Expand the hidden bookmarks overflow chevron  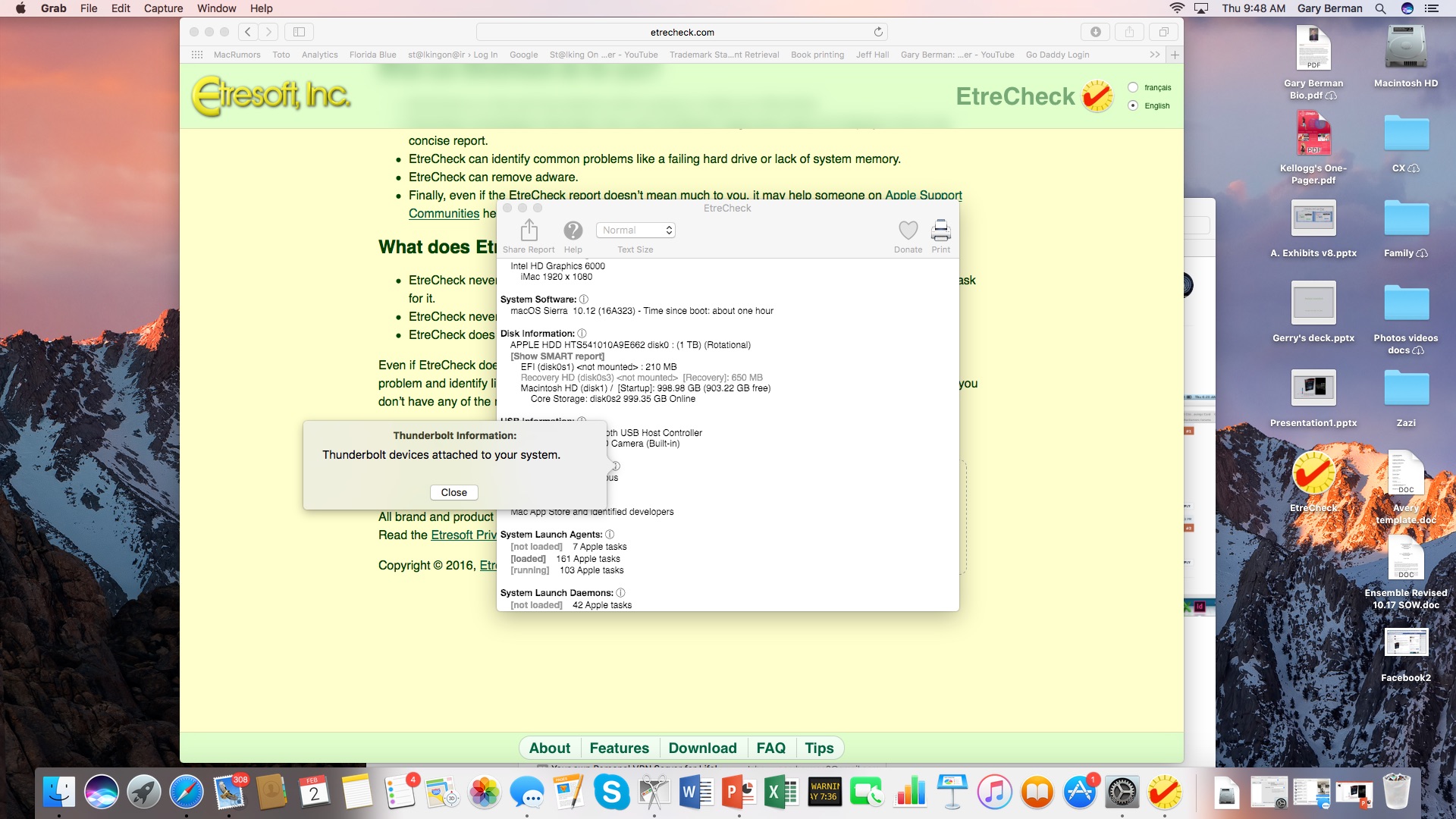click(1154, 55)
